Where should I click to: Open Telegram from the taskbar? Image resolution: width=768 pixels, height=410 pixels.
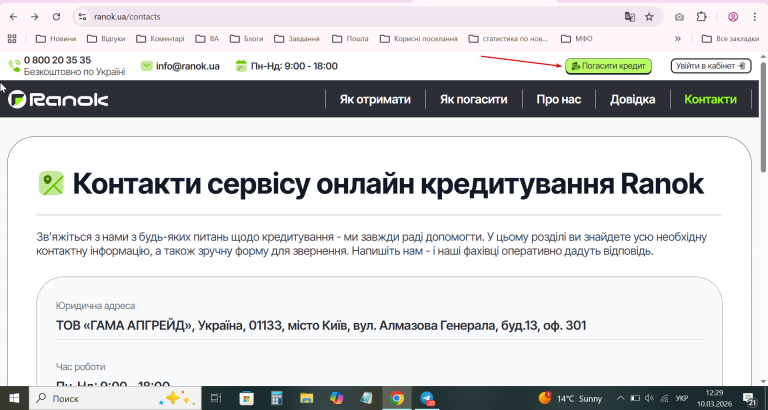[x=427, y=398]
